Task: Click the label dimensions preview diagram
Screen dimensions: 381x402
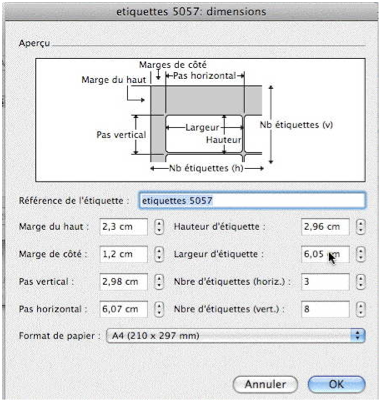Action: pos(200,120)
